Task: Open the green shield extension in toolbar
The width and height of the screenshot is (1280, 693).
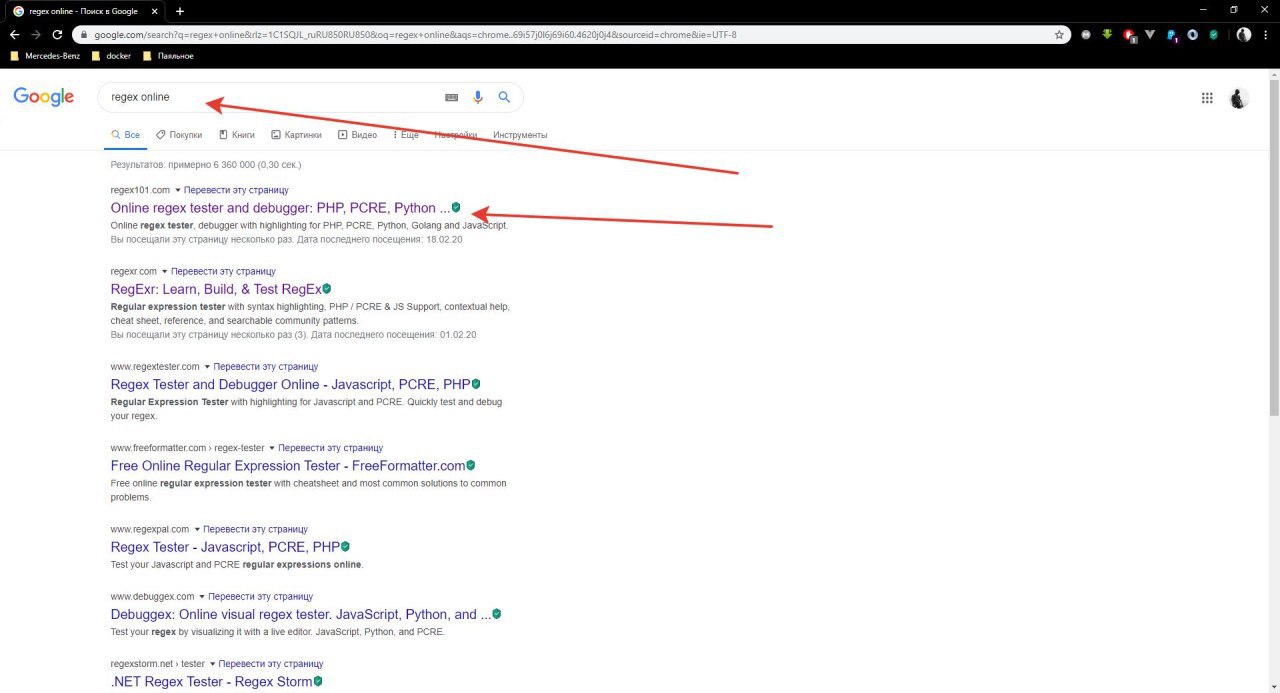Action: 1213,34
